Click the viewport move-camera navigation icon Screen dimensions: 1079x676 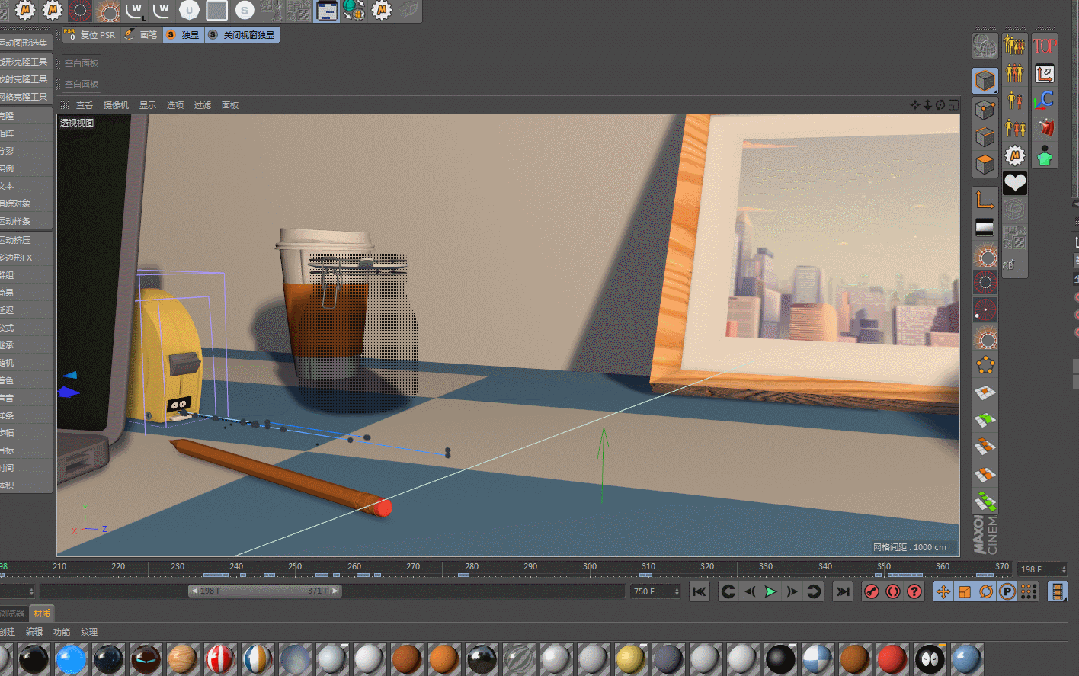(x=915, y=105)
